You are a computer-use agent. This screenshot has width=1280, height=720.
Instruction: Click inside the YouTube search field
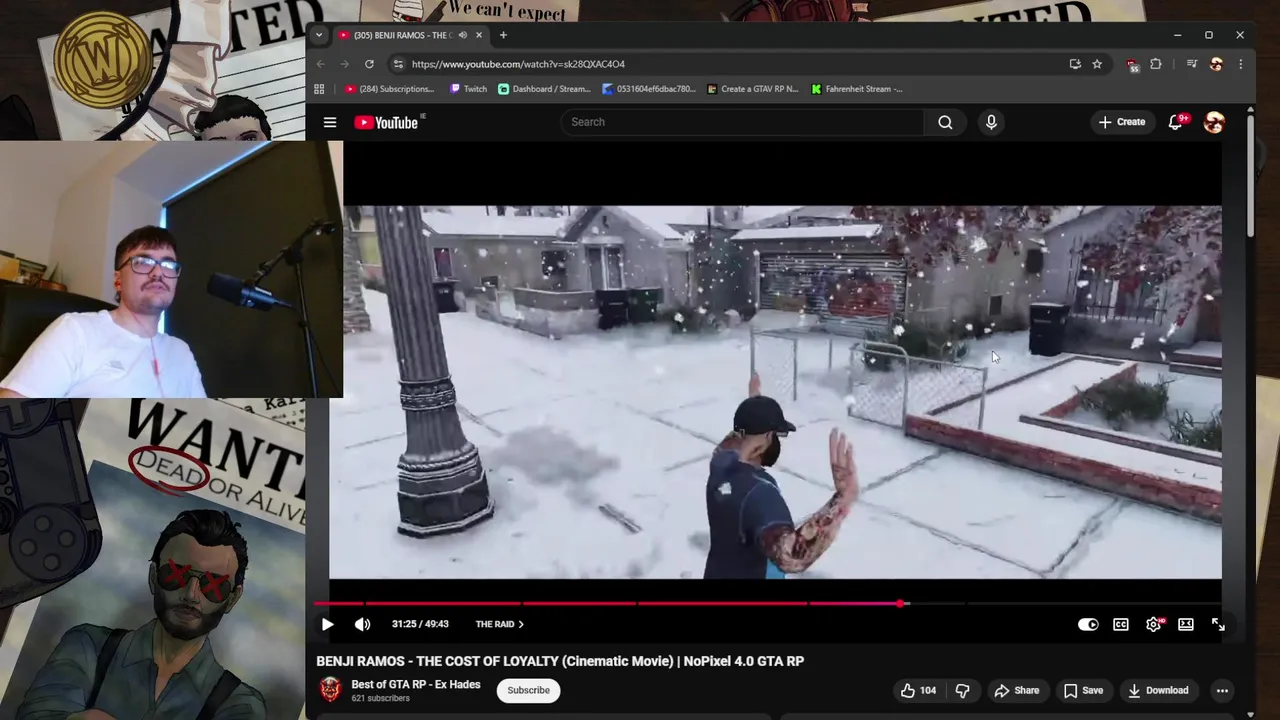click(743, 122)
